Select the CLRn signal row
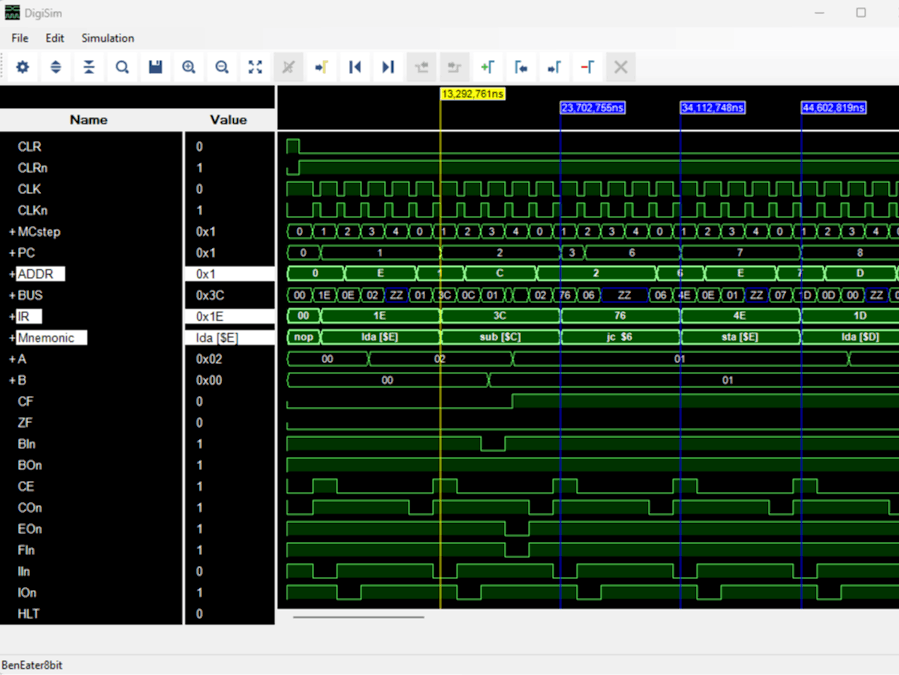 [33, 168]
